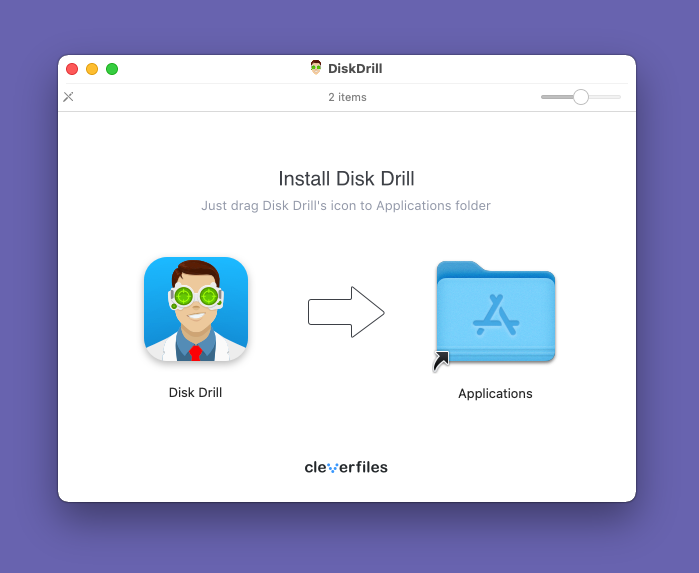Click the DiskDrill window title text
This screenshot has height=573, width=699.
[355, 68]
